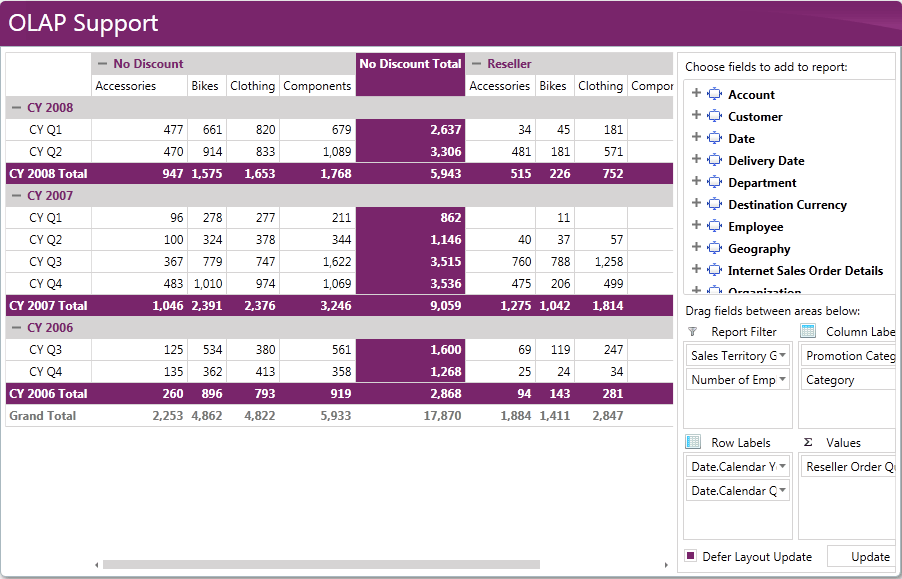
Task: Open the Number of Employees field dropdown
Action: 782,379
